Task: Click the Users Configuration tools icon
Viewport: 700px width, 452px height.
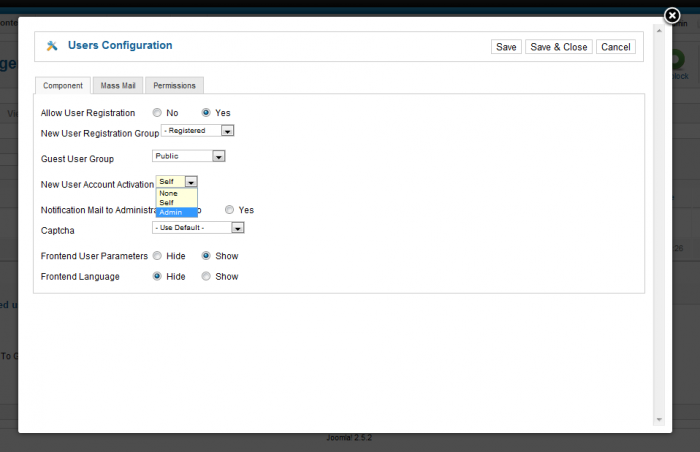Action: [52, 46]
